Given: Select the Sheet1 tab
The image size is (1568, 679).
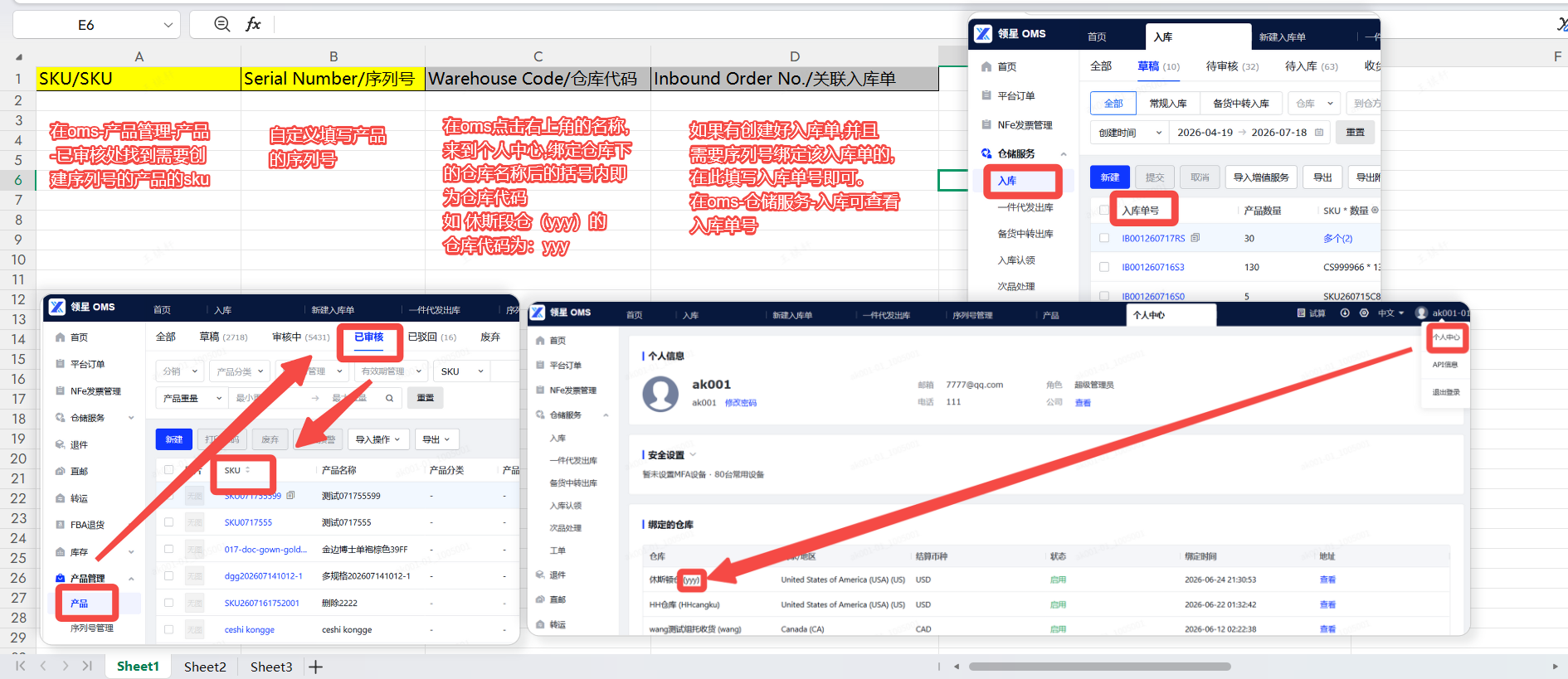Looking at the screenshot, I should [138, 667].
